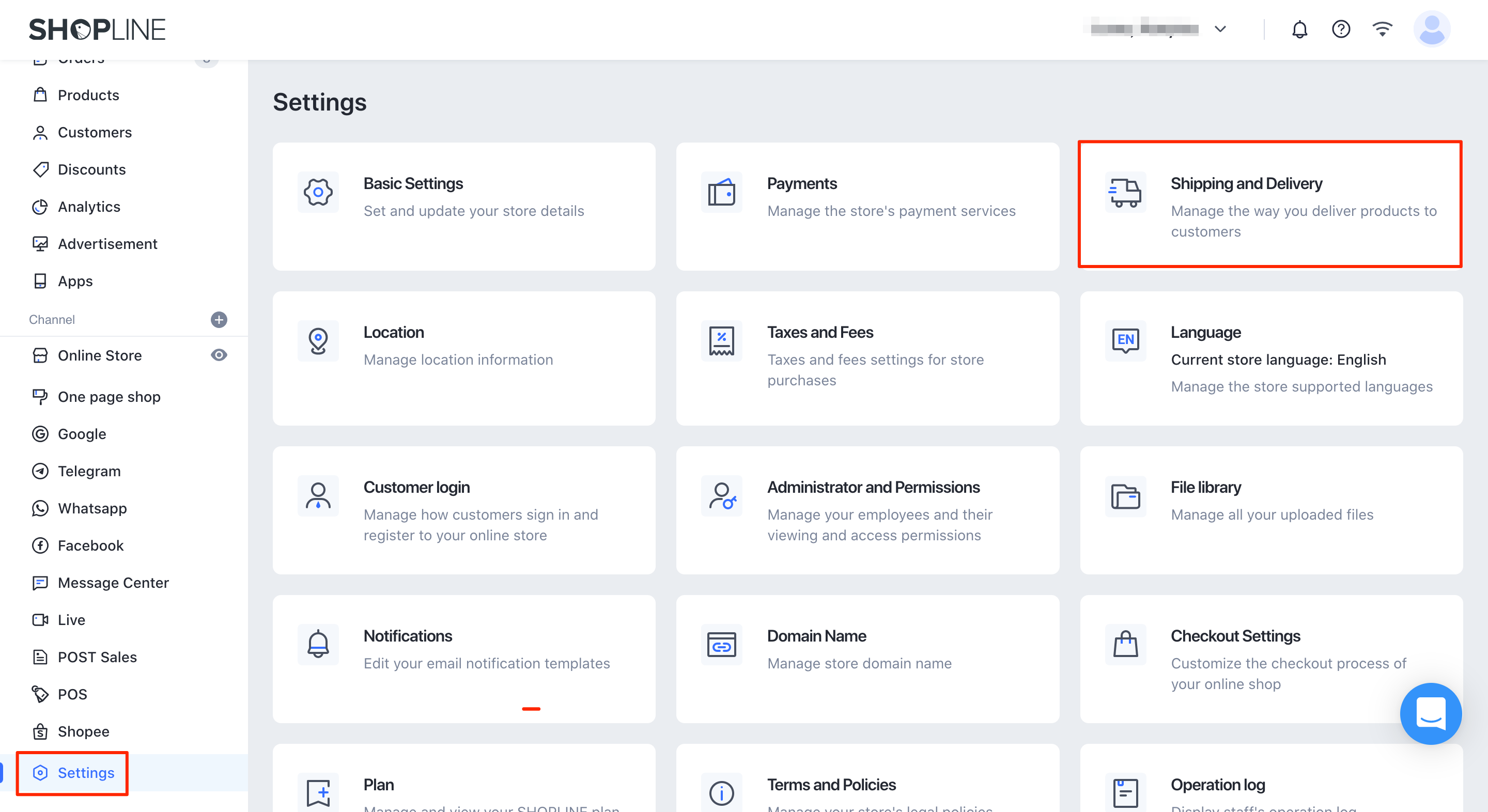This screenshot has height=812, width=1488.
Task: Open Products in the sidebar
Action: pyautogui.click(x=88, y=95)
